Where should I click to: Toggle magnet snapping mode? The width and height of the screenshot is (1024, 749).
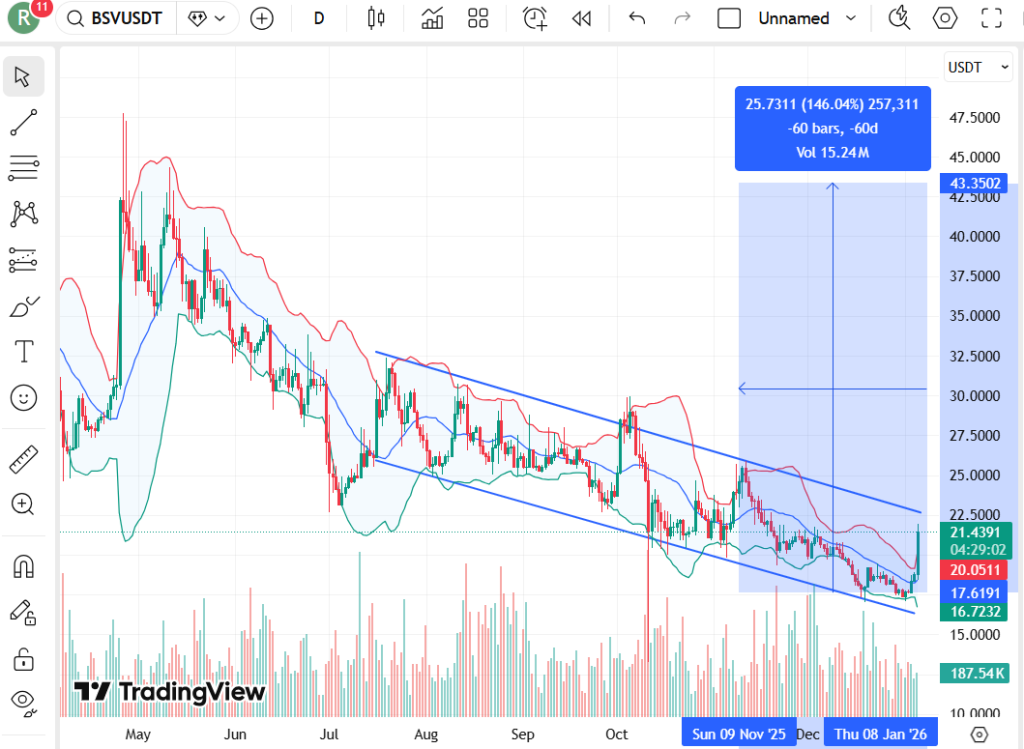[x=24, y=566]
